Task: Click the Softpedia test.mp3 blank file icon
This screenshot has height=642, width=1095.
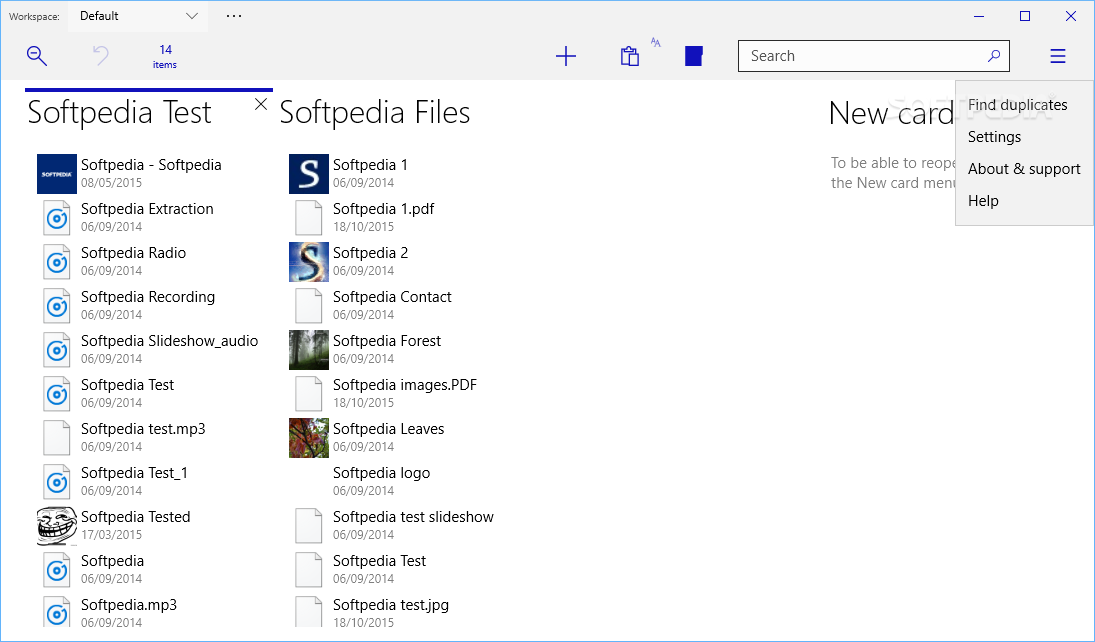Action: [x=57, y=438]
